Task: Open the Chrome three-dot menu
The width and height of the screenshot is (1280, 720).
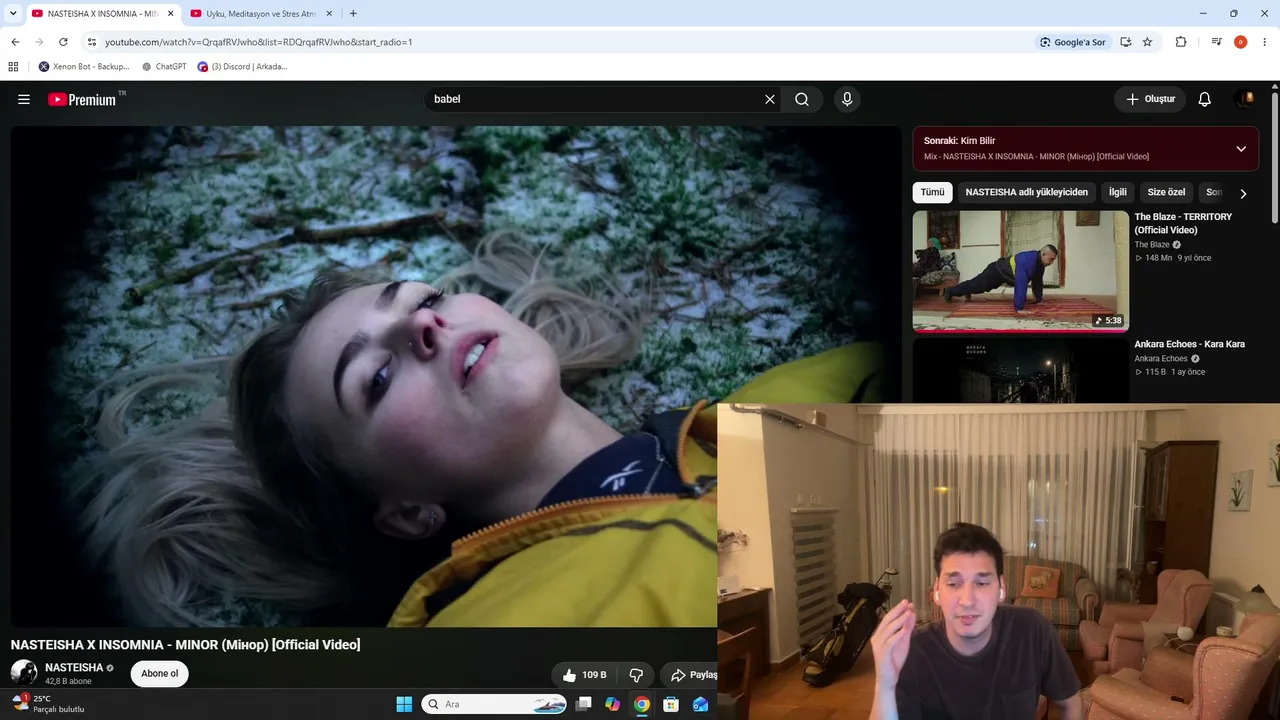Action: 1265,42
